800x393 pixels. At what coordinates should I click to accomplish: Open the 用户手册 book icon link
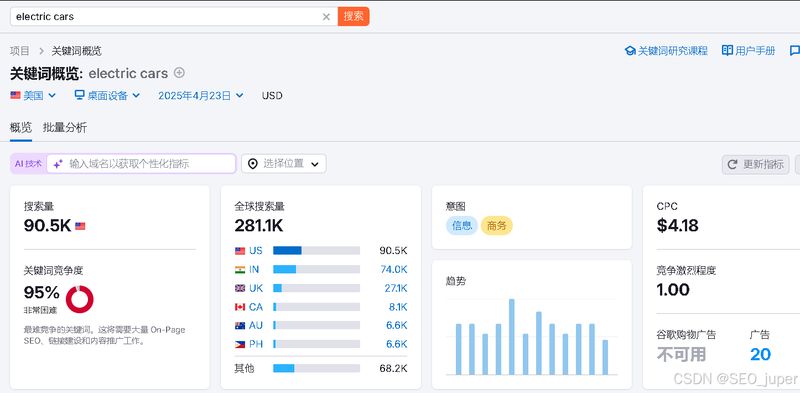tap(748, 51)
